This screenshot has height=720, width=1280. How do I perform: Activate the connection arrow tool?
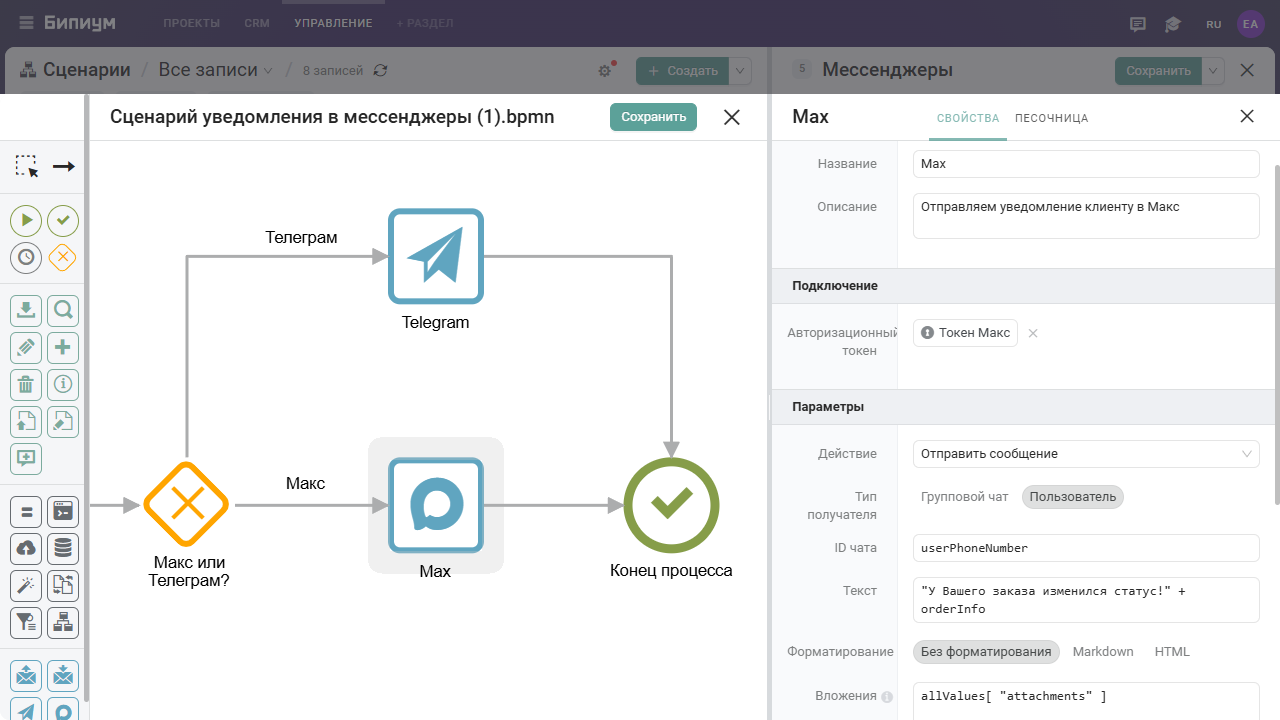point(64,166)
